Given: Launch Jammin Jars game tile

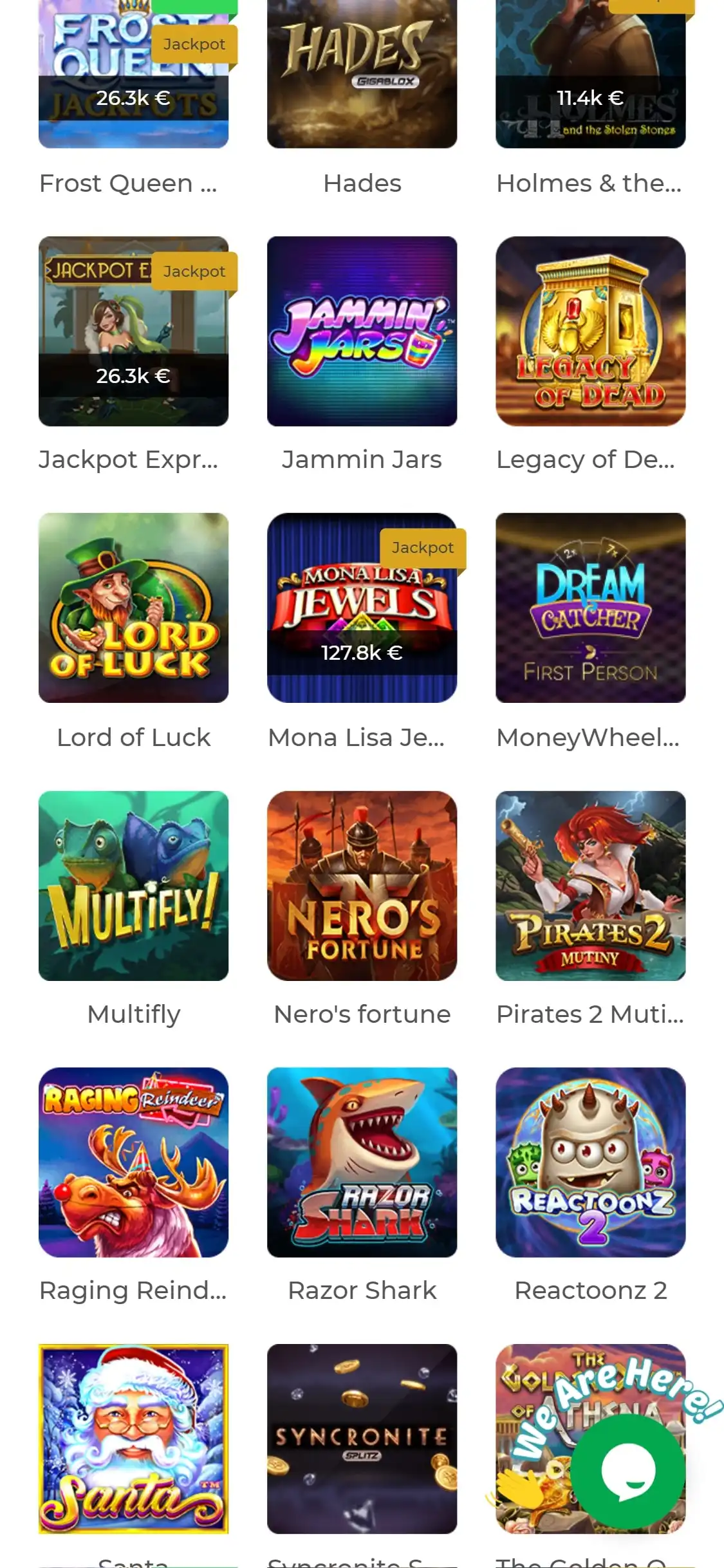Looking at the screenshot, I should 362,331.
